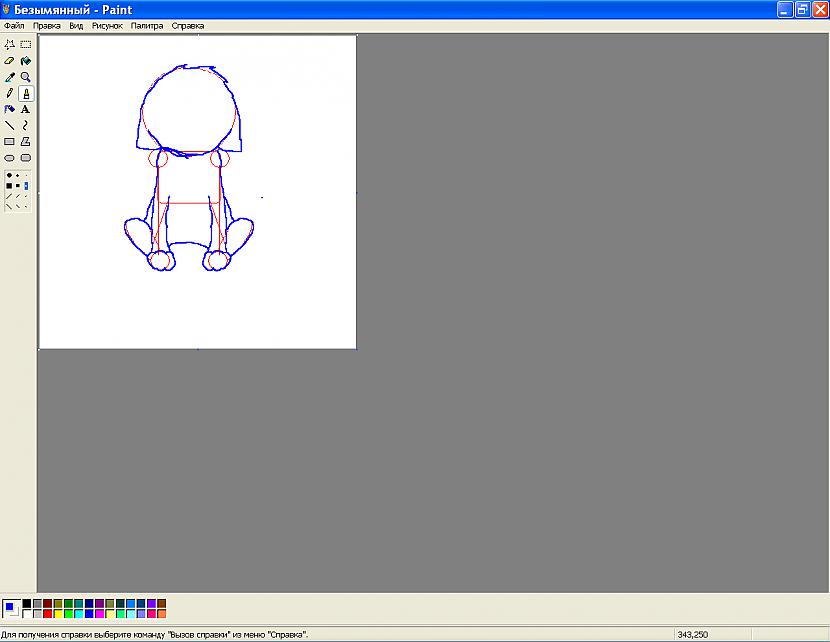Choose the large square brush shape

pos(9,186)
